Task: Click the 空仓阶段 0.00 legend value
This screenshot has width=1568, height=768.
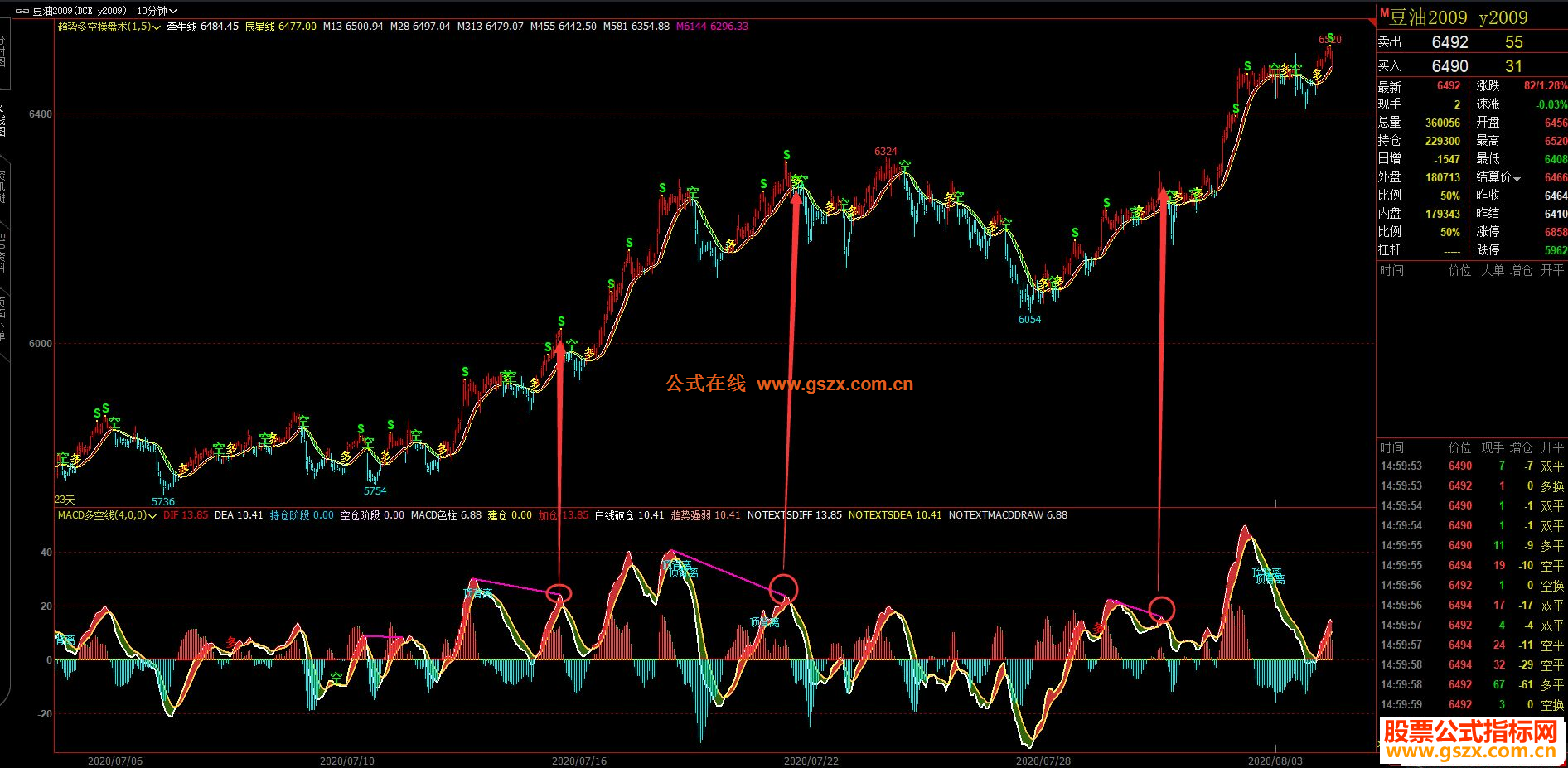Action: pos(372,515)
